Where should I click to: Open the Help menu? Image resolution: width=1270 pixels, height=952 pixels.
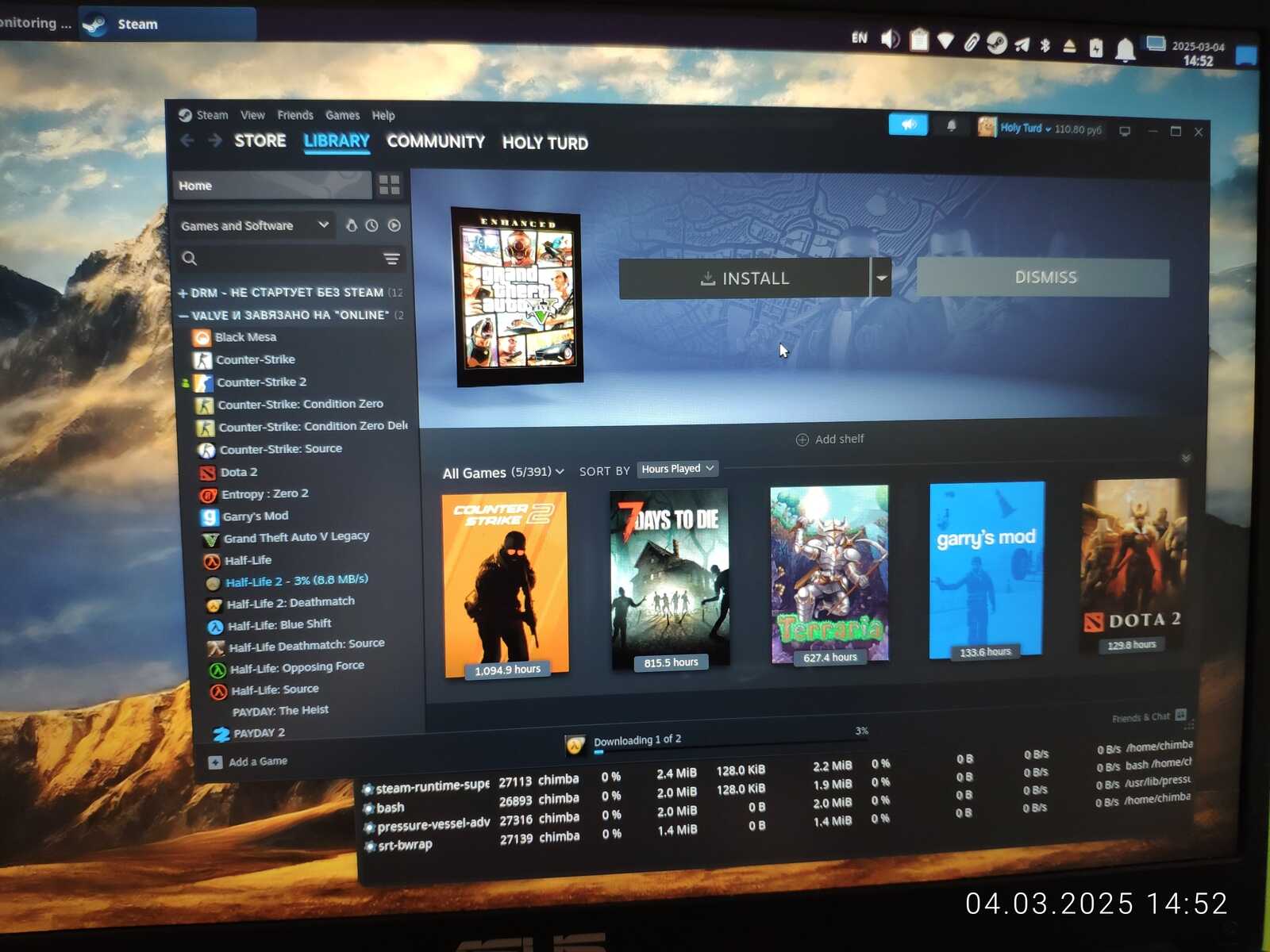[383, 115]
